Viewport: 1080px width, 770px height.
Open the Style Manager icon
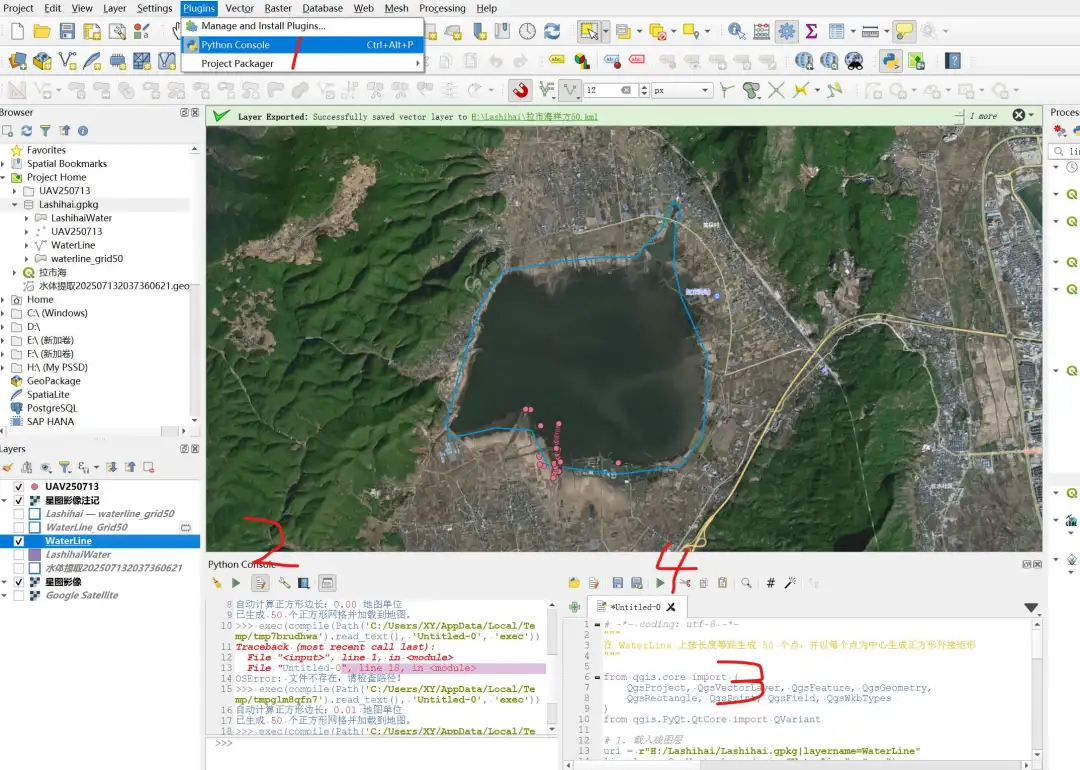(x=142, y=31)
